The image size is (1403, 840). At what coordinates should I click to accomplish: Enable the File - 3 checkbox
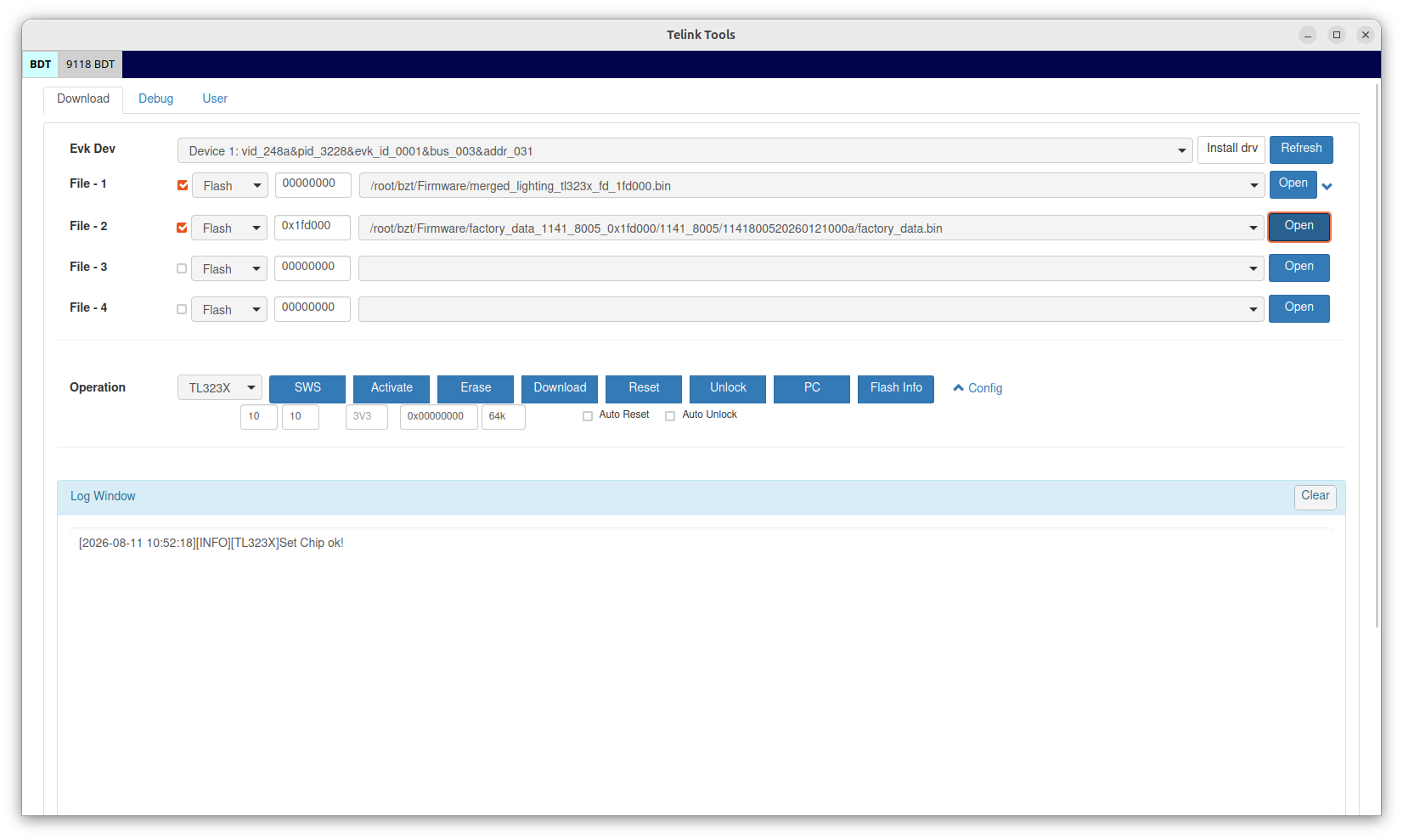tap(182, 268)
